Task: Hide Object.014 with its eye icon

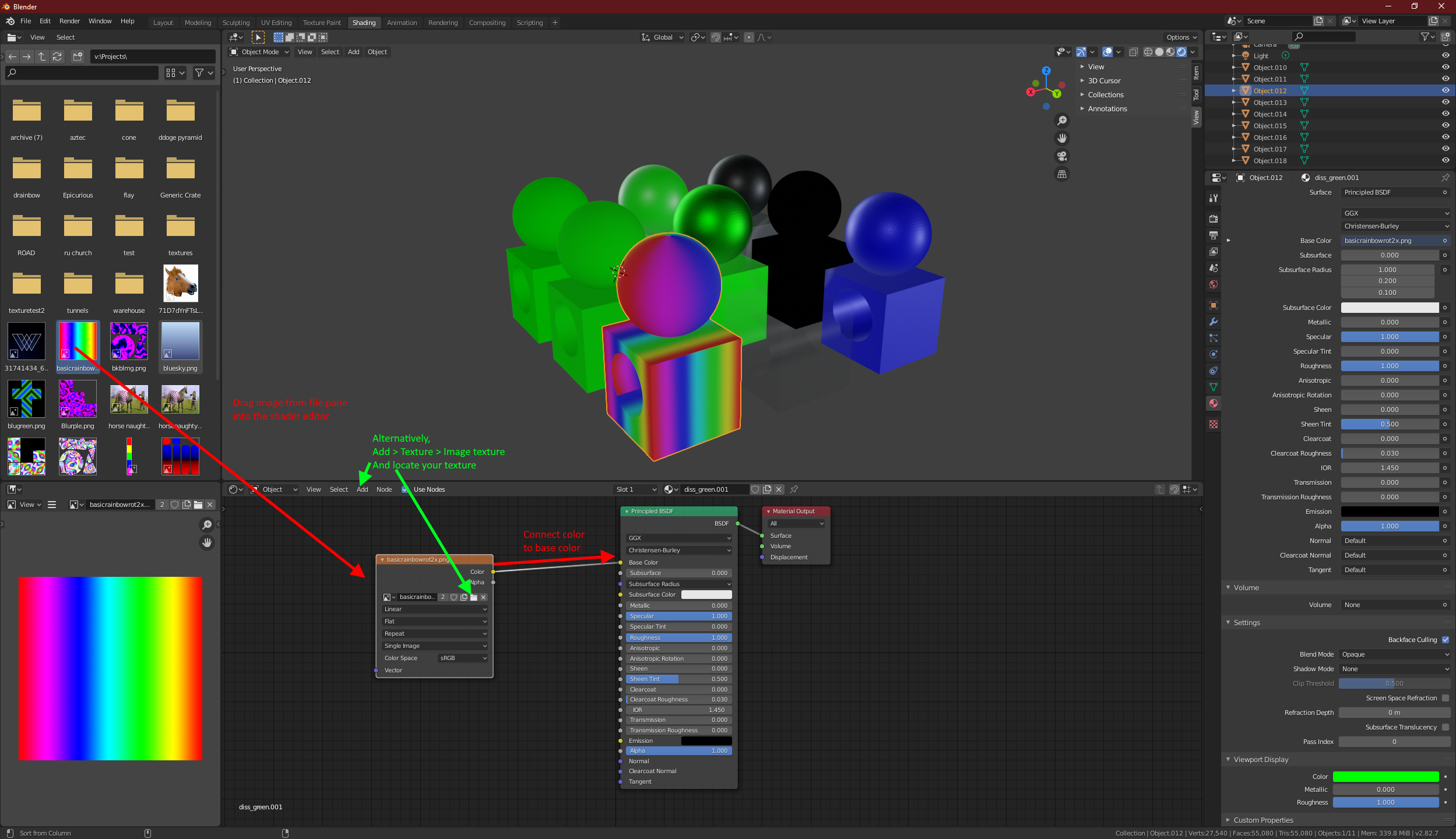Action: (1446, 114)
